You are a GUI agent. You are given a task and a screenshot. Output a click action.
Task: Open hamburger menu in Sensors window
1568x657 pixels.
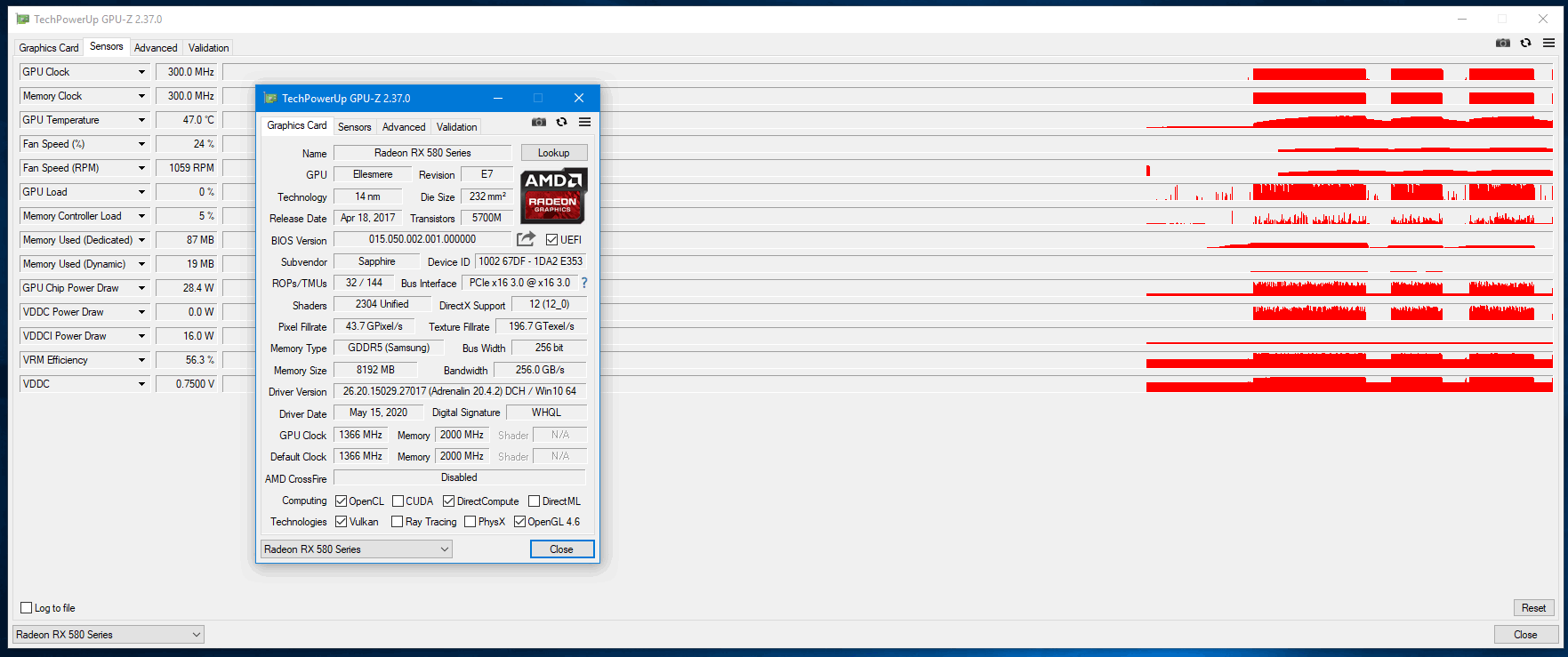point(1548,43)
